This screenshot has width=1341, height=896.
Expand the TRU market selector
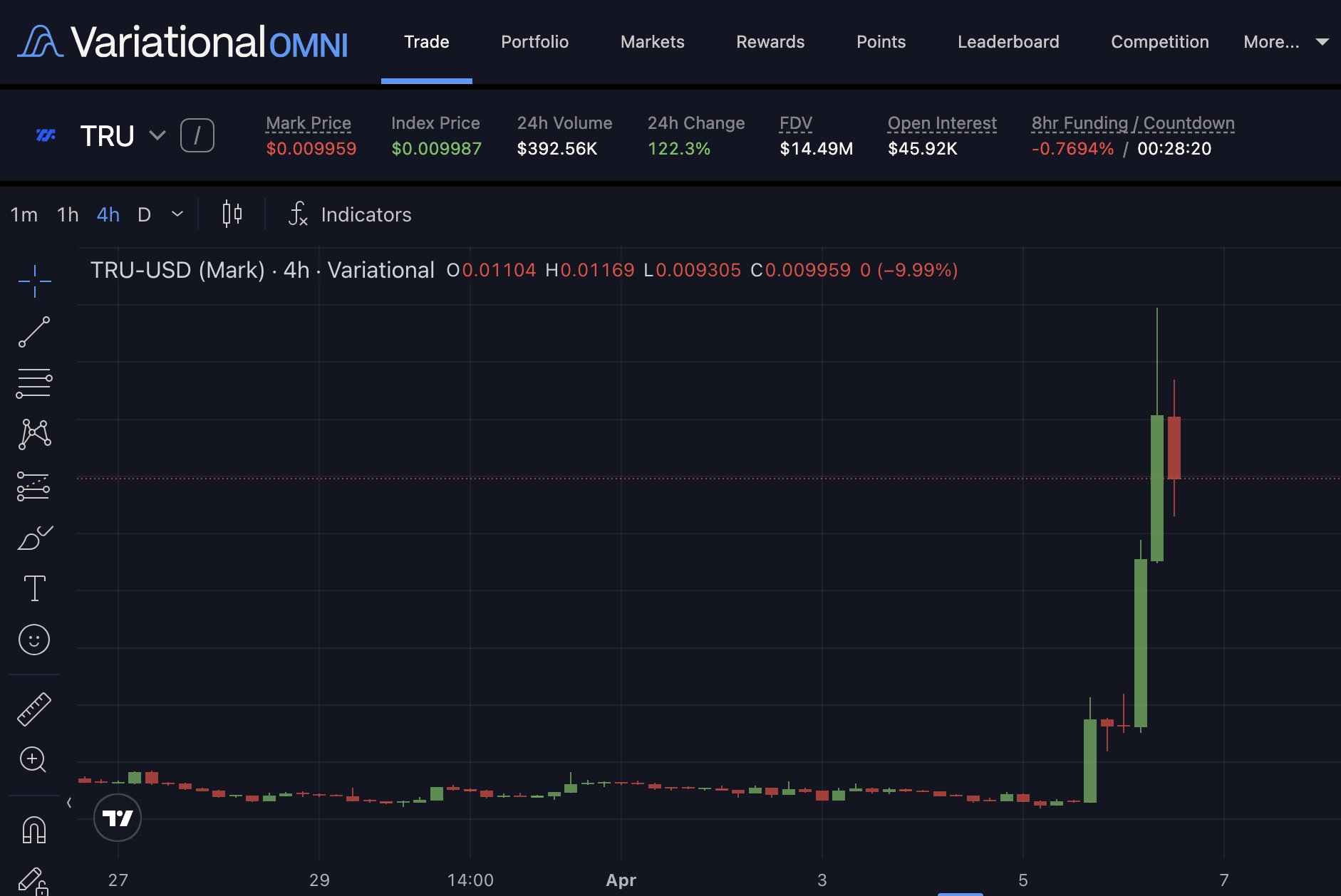click(x=157, y=135)
